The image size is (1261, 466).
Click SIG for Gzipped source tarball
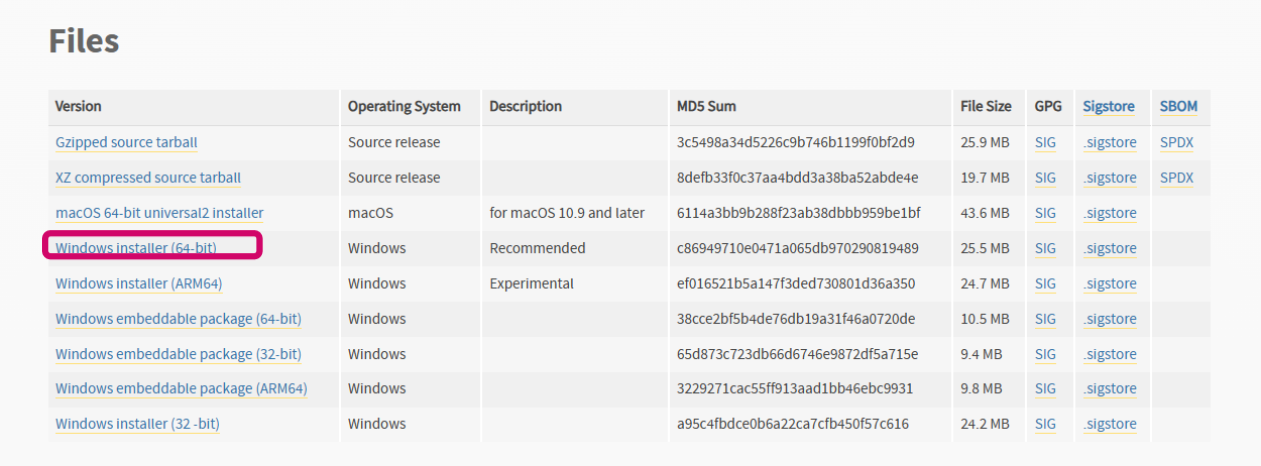click(x=1045, y=143)
